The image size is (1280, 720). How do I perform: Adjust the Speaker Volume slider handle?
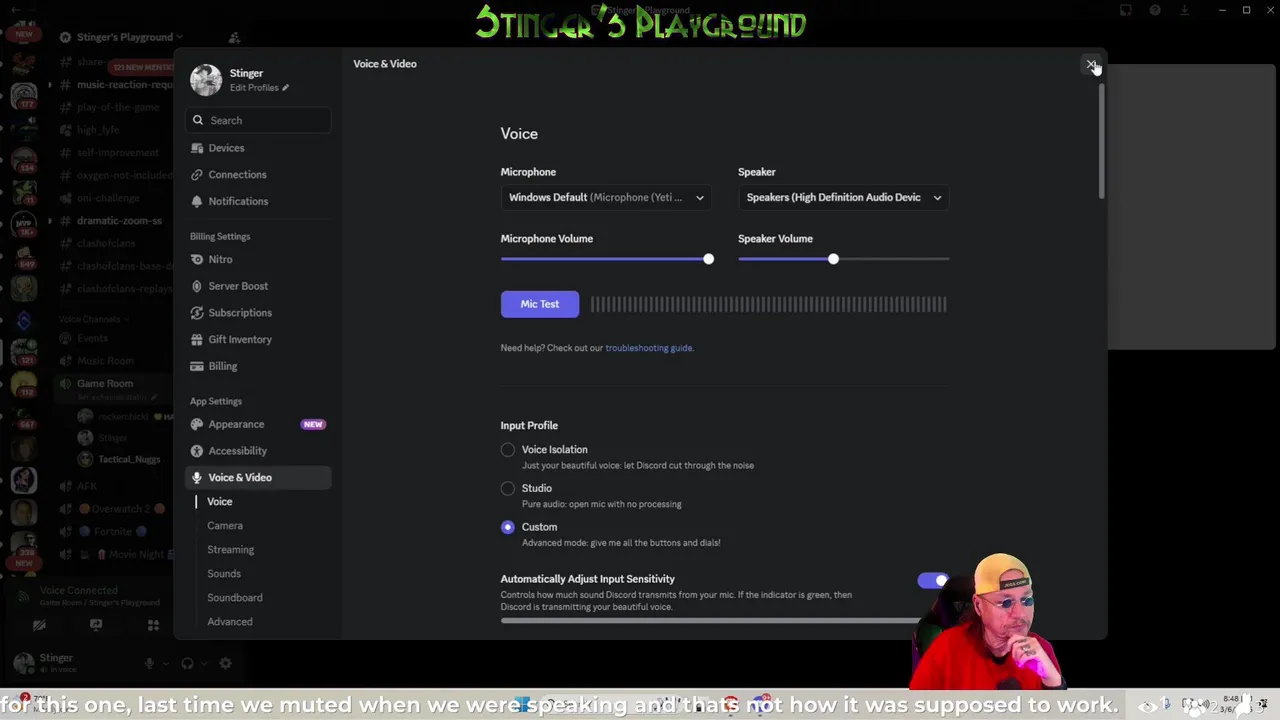pos(833,259)
